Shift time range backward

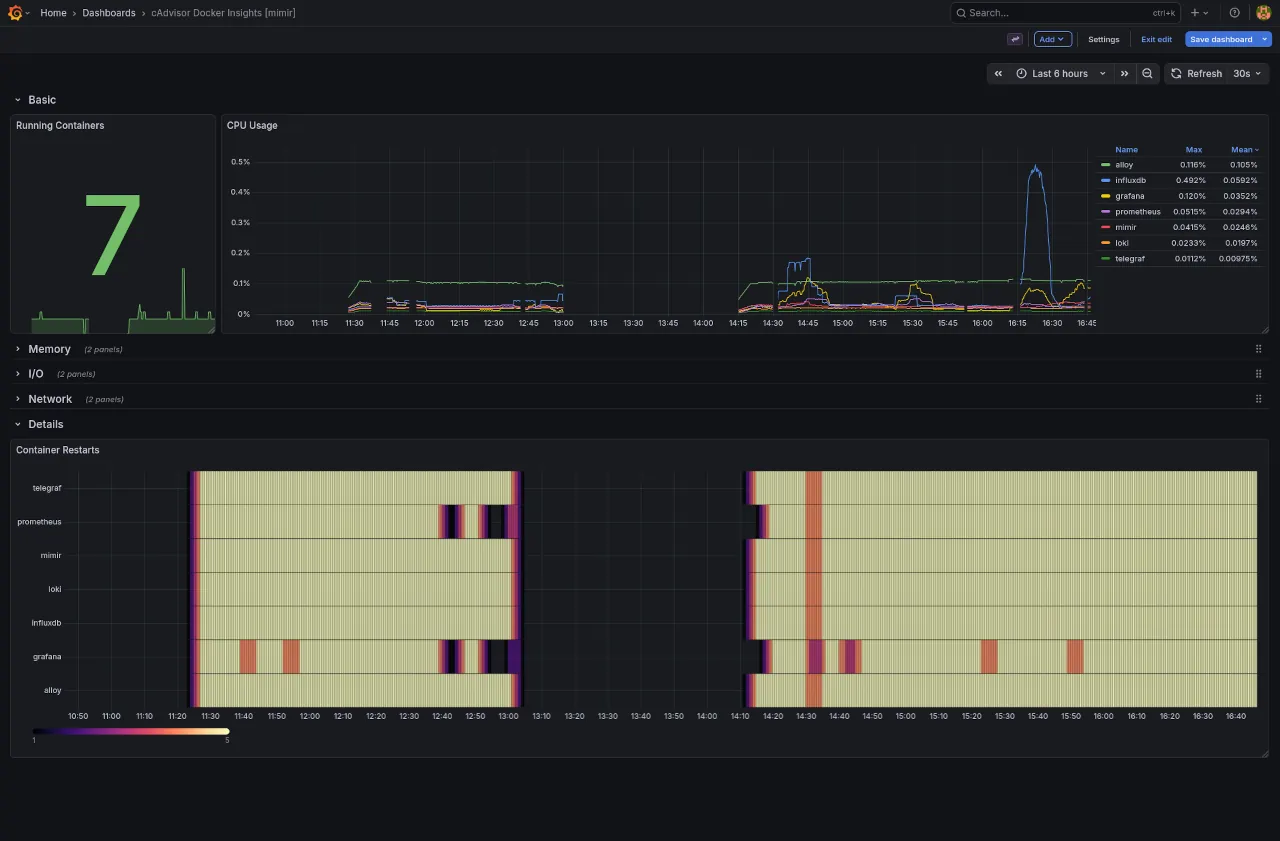point(998,74)
